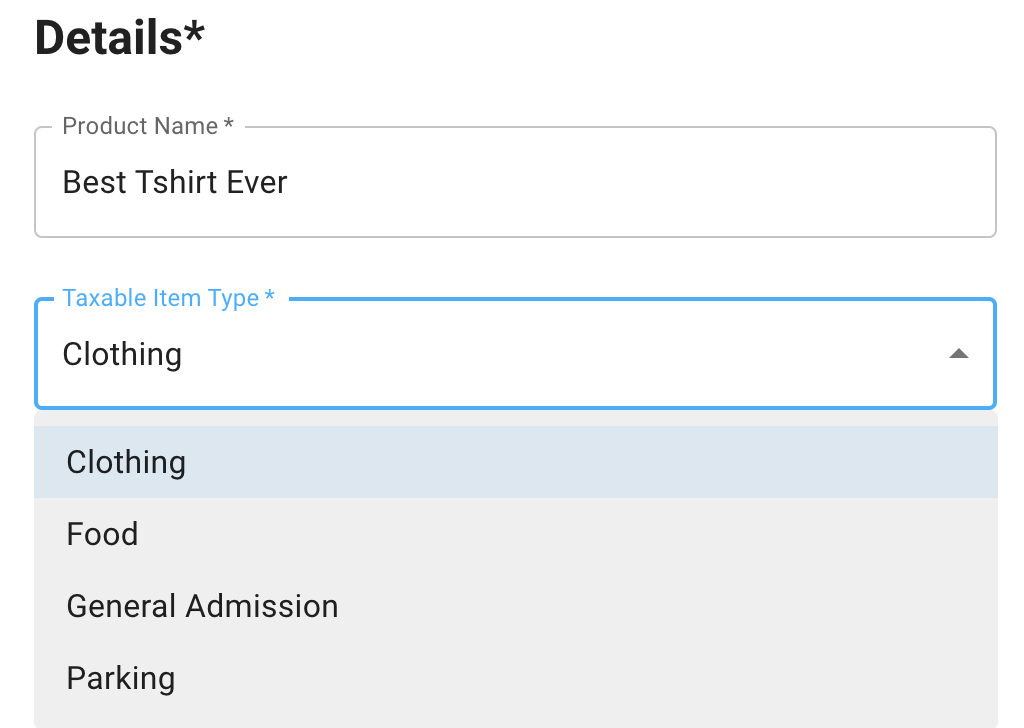Choose the Food option
This screenshot has height=728, width=1024.
102,534
